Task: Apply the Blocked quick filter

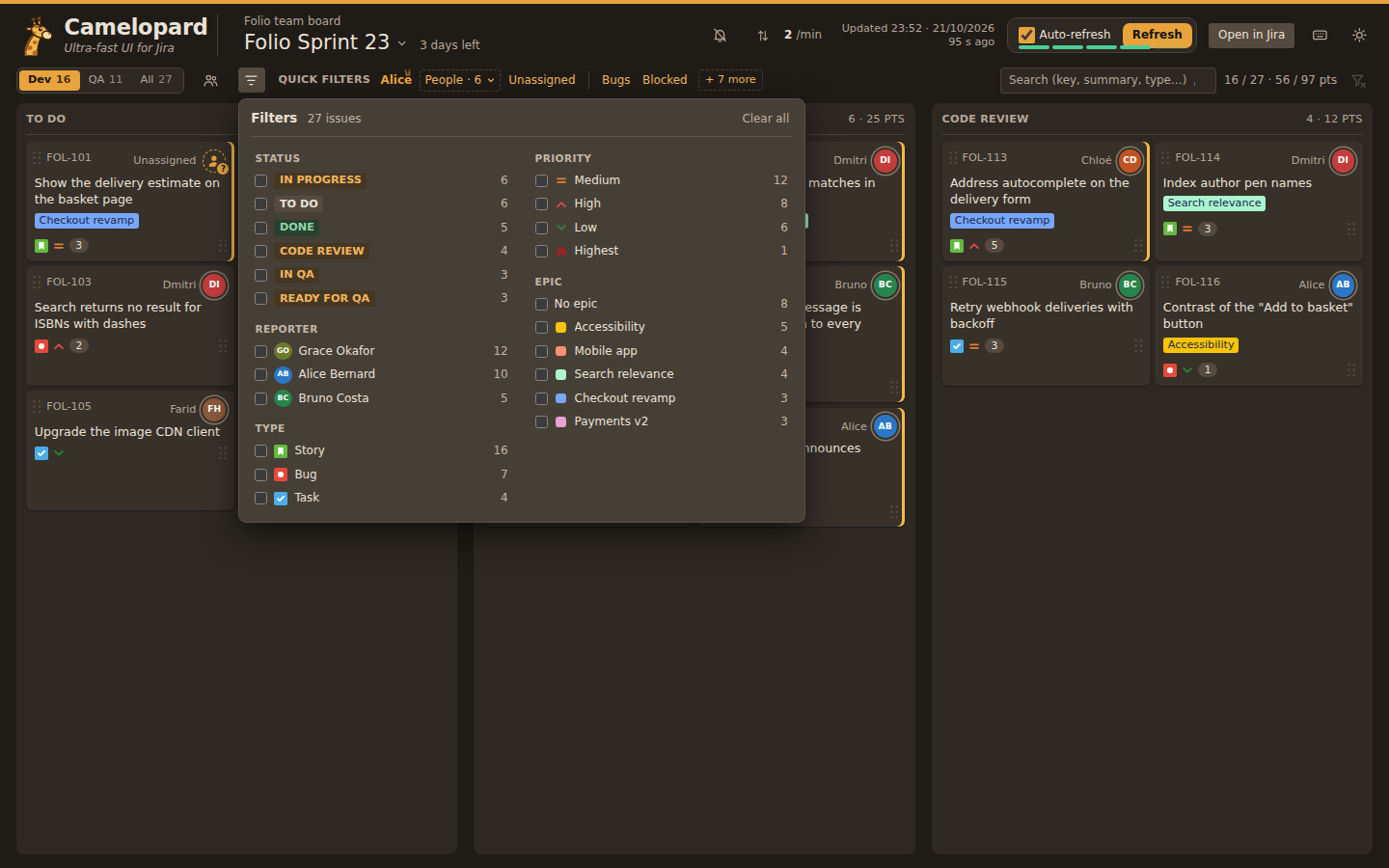Action: point(665,80)
